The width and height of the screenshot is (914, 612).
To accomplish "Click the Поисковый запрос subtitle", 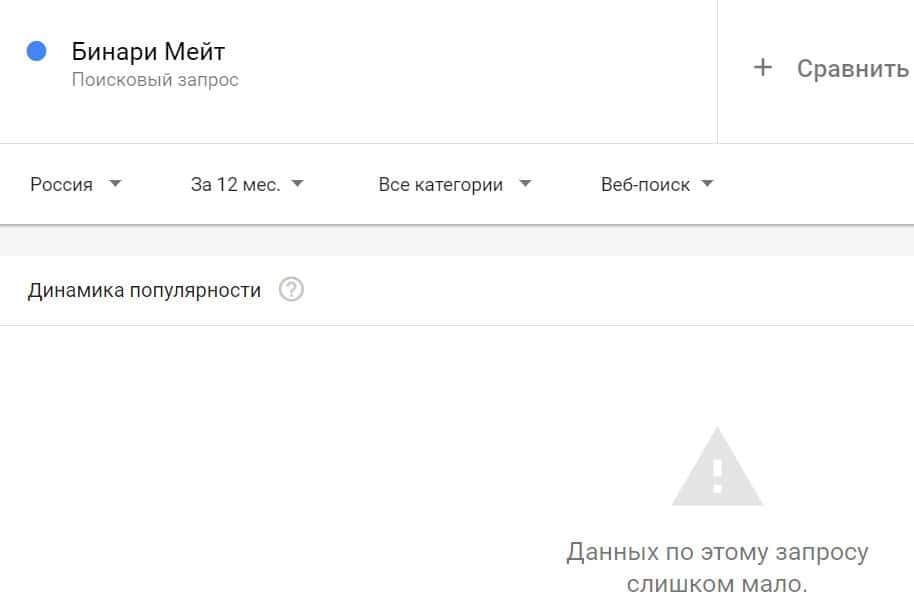I will [155, 80].
